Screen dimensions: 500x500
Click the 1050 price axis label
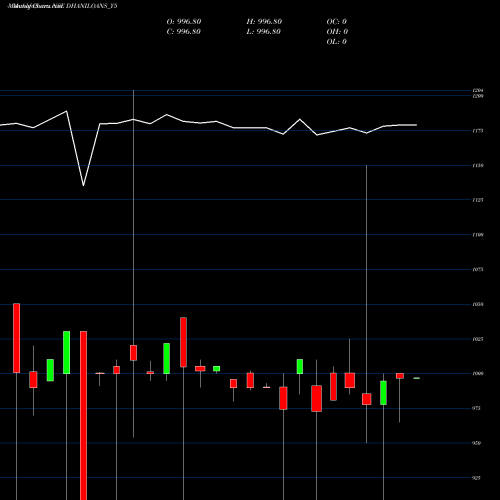tap(478, 304)
